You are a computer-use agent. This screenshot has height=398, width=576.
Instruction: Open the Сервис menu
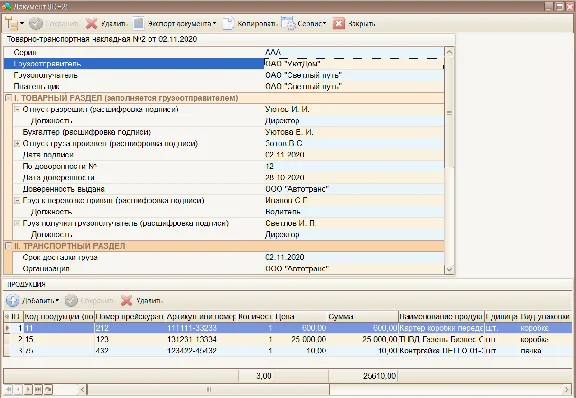pyautogui.click(x=304, y=24)
